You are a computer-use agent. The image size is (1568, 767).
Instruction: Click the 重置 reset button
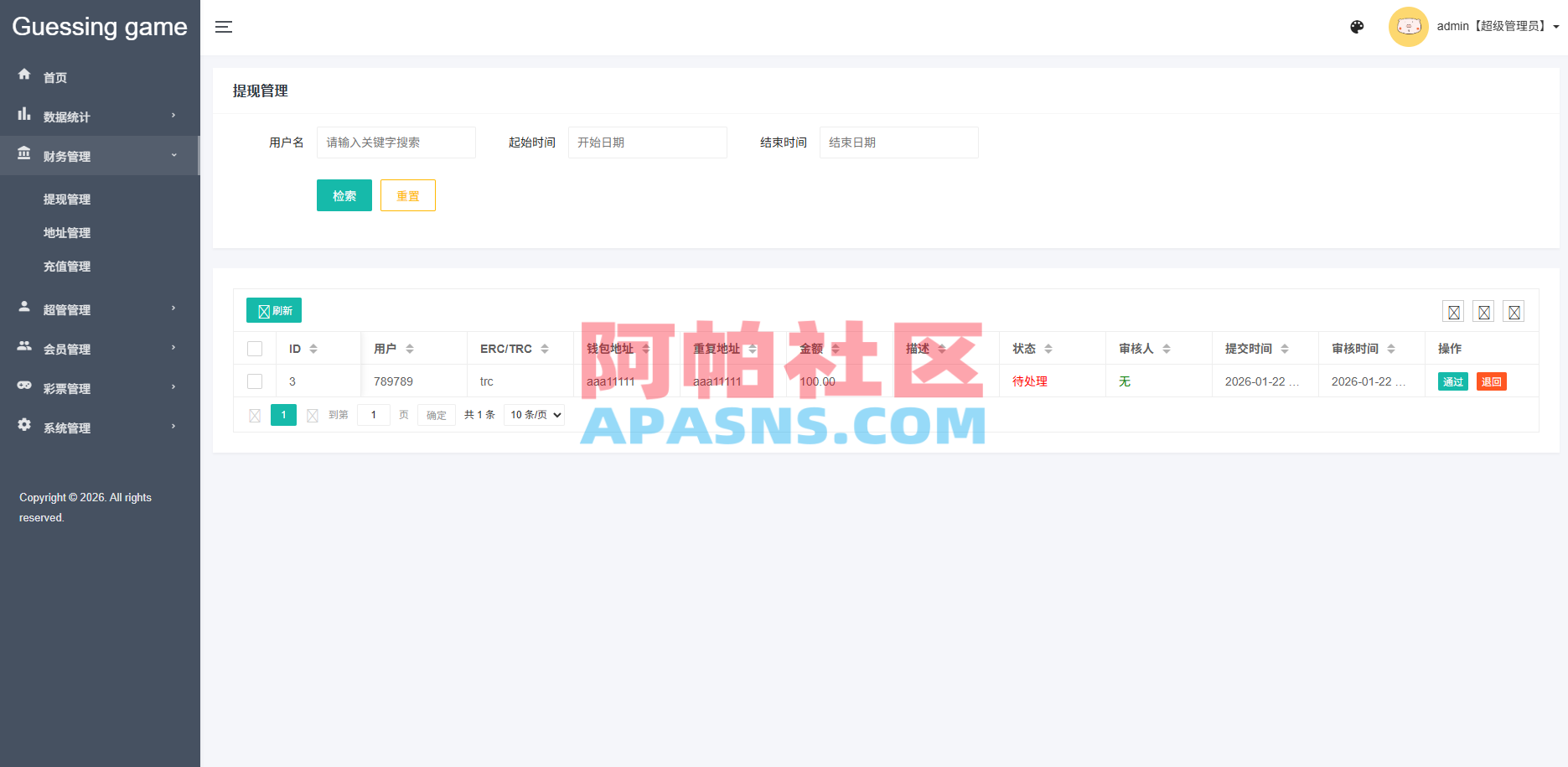point(408,195)
